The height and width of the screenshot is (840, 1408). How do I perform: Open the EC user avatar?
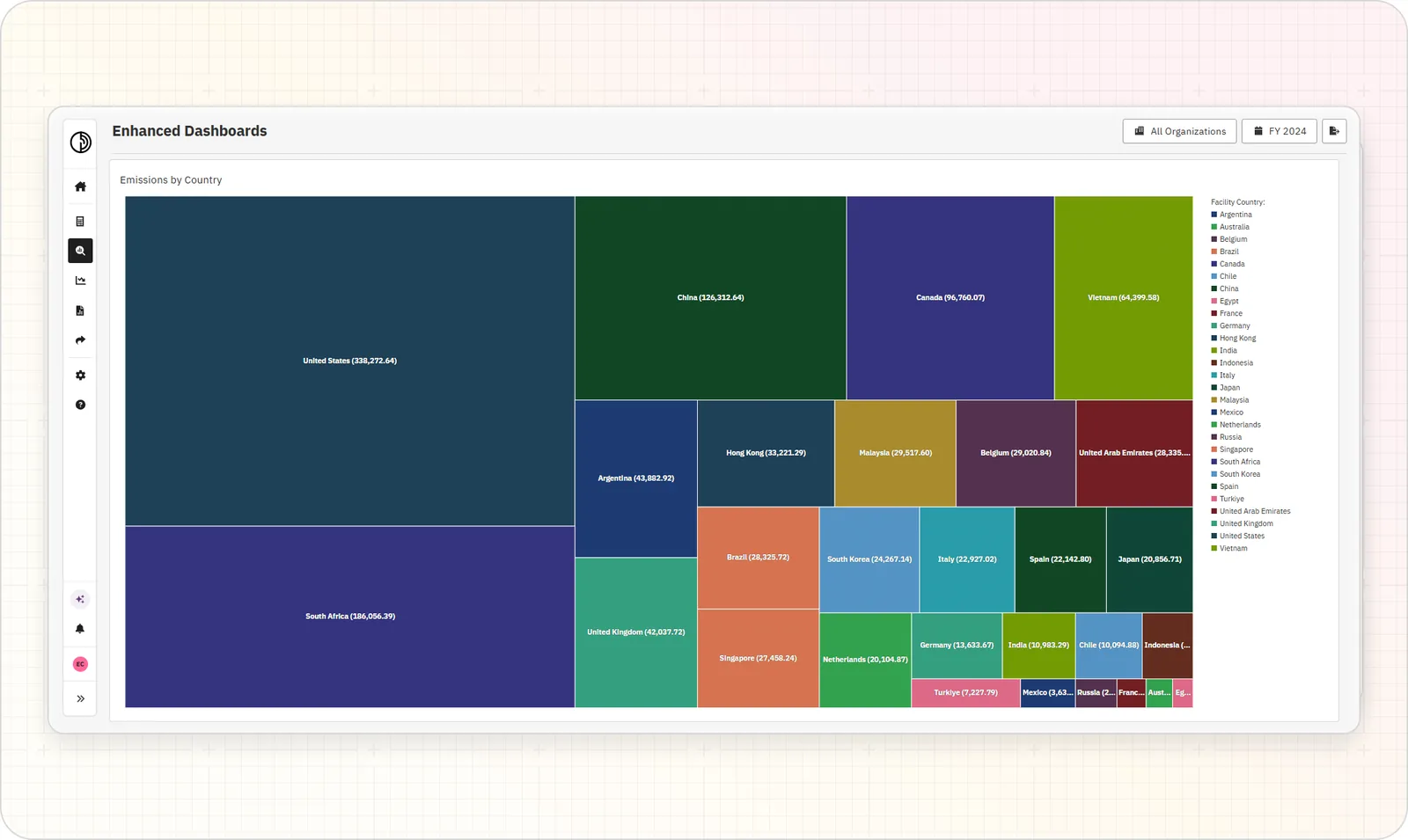[80, 664]
